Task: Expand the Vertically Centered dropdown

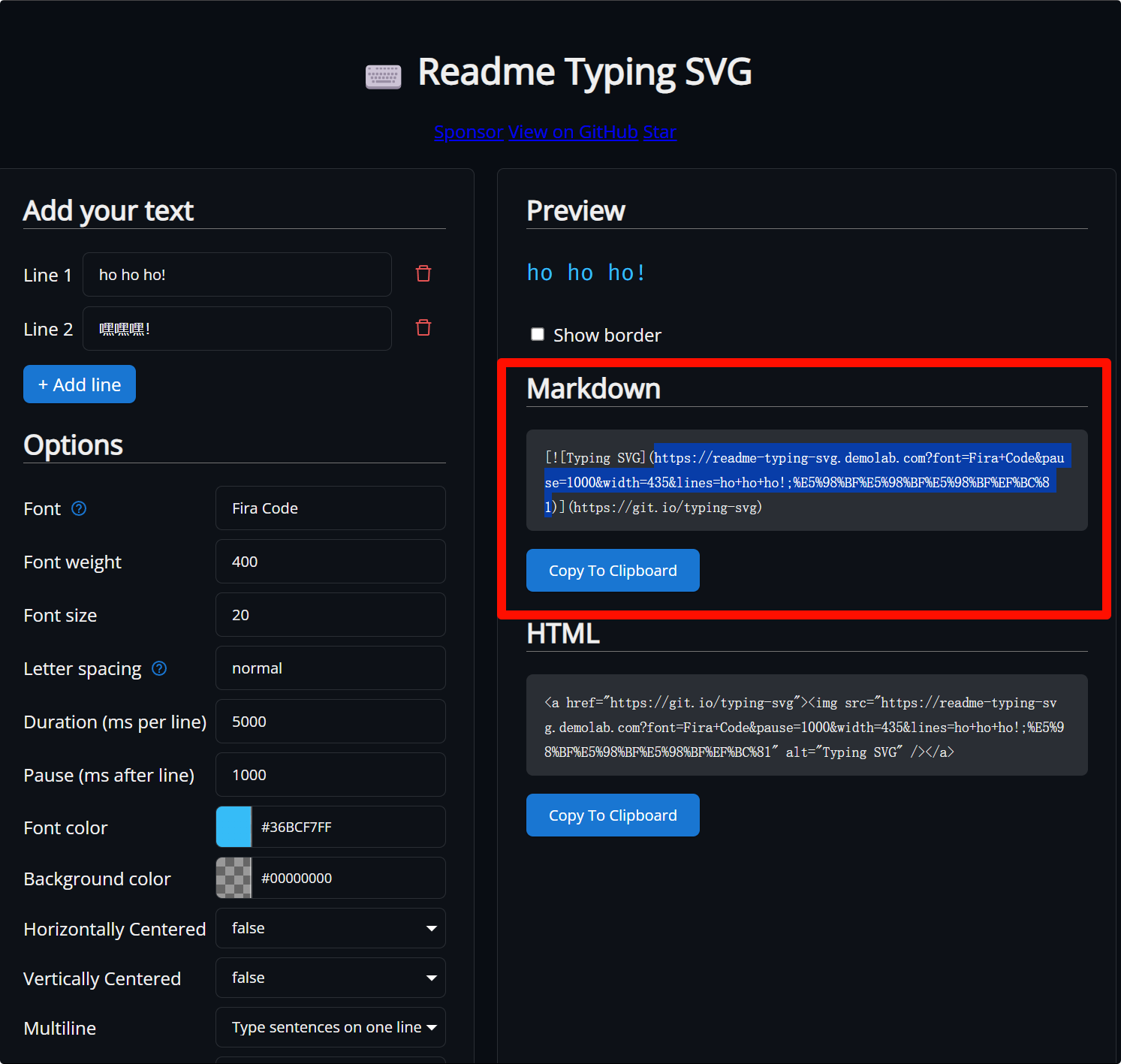Action: [x=330, y=978]
